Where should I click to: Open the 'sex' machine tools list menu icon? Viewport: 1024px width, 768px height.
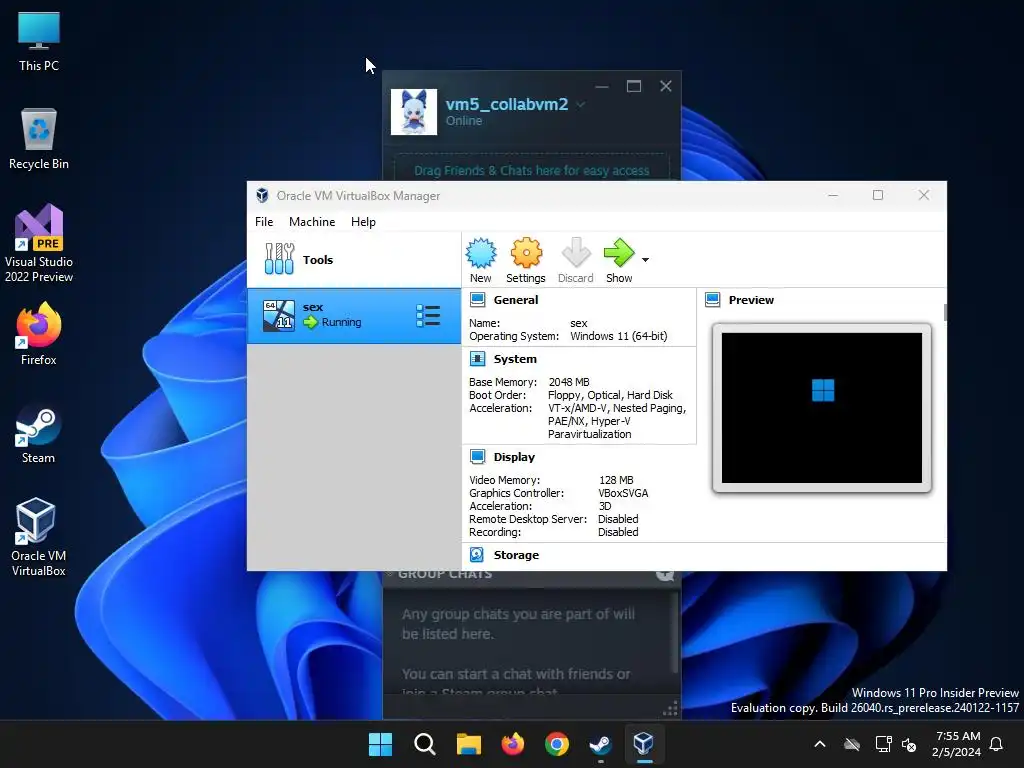[x=428, y=316]
